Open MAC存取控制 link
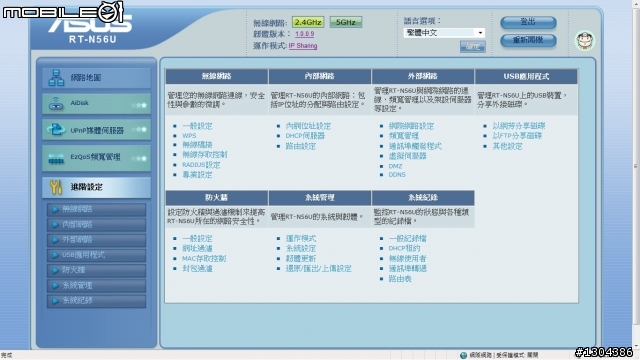Screen dimensions: 640x360 (x=204, y=258)
